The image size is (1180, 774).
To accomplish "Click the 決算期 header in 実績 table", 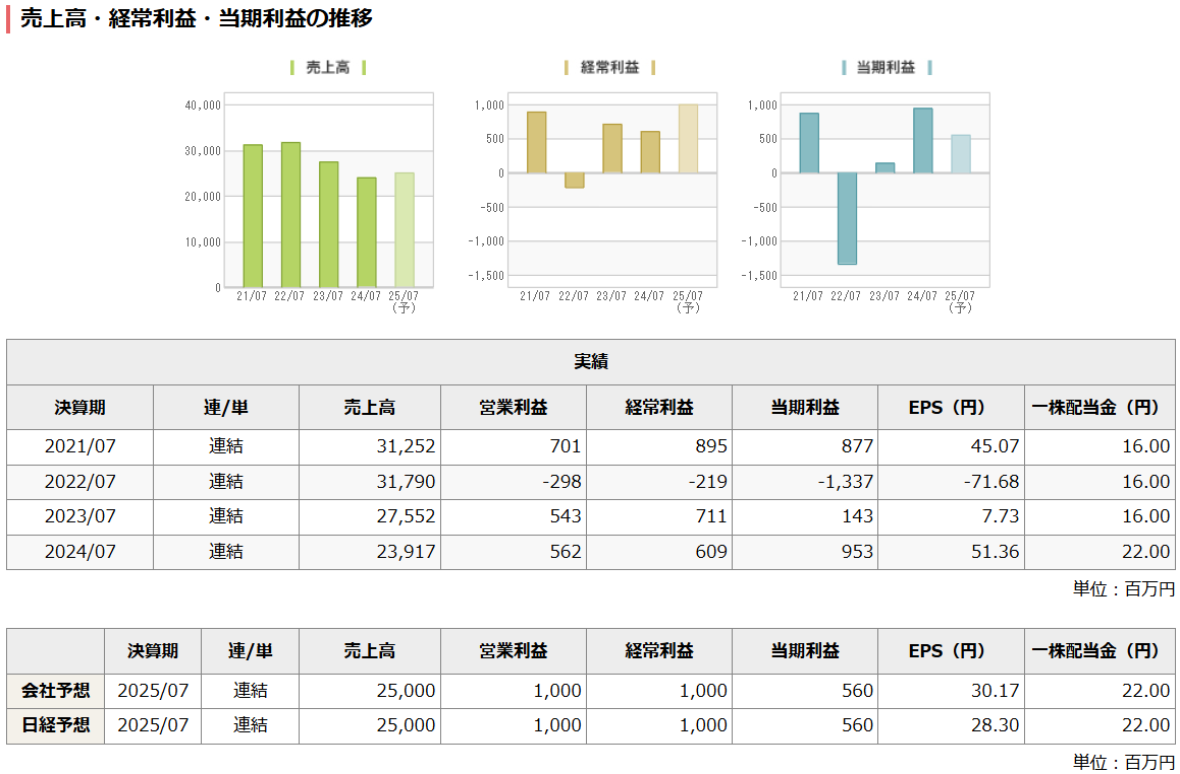I will 80,408.
